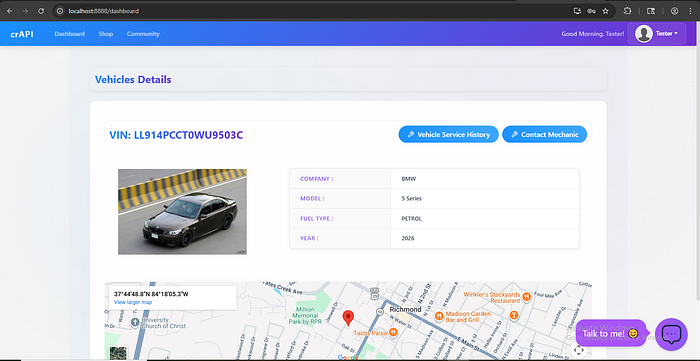Go back with the browser back arrow

(x=9, y=11)
